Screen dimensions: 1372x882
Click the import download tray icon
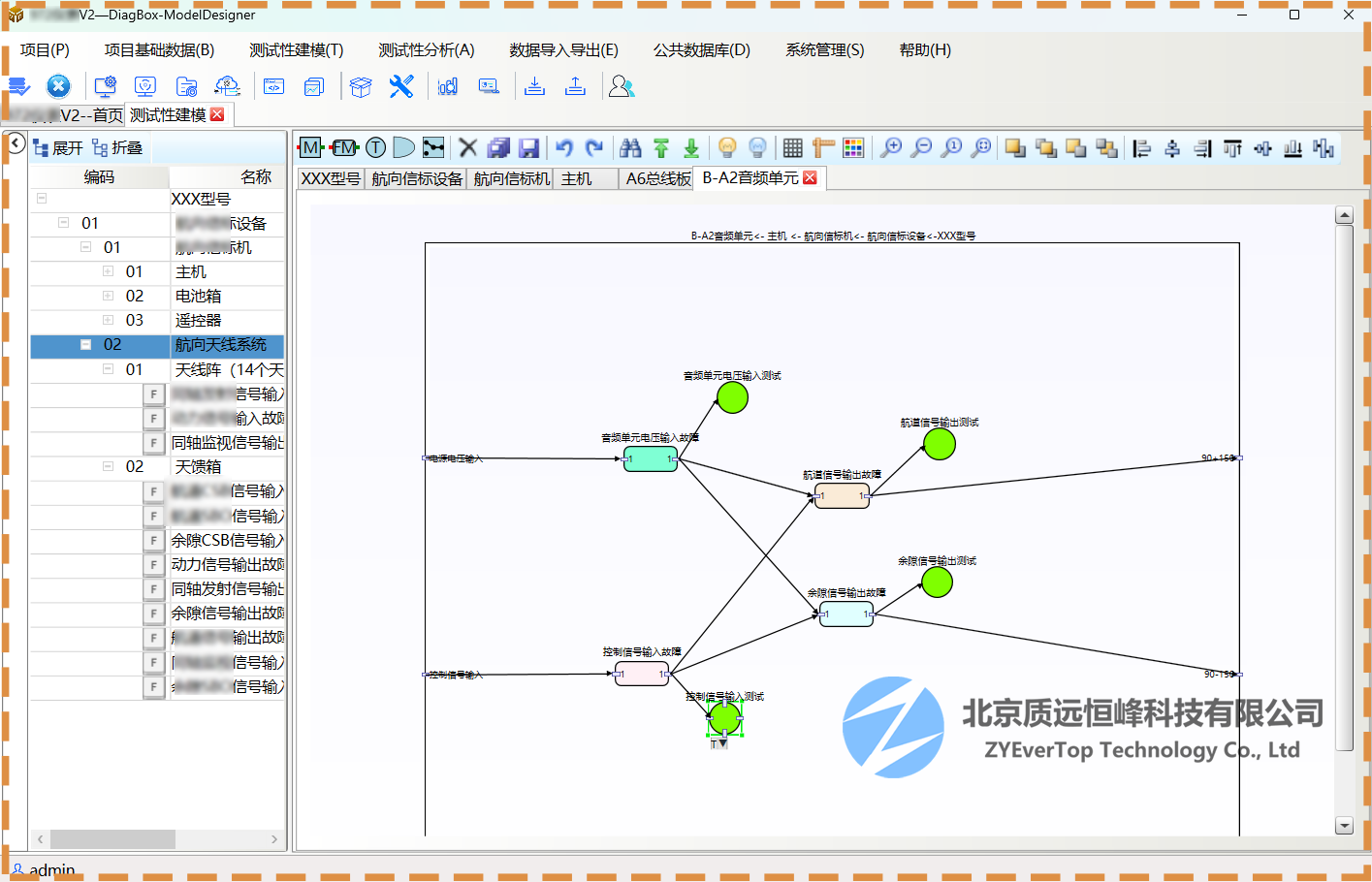pos(534,86)
